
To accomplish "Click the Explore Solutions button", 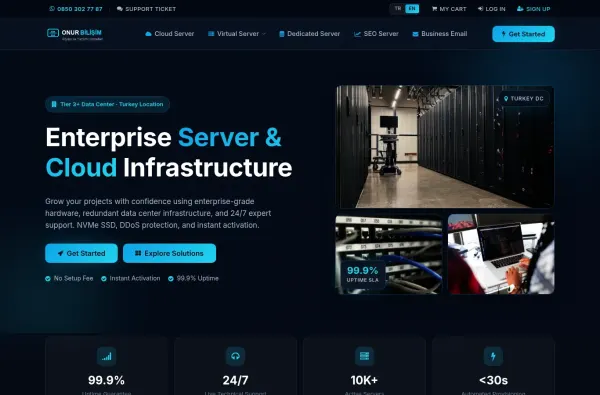I will (170, 253).
